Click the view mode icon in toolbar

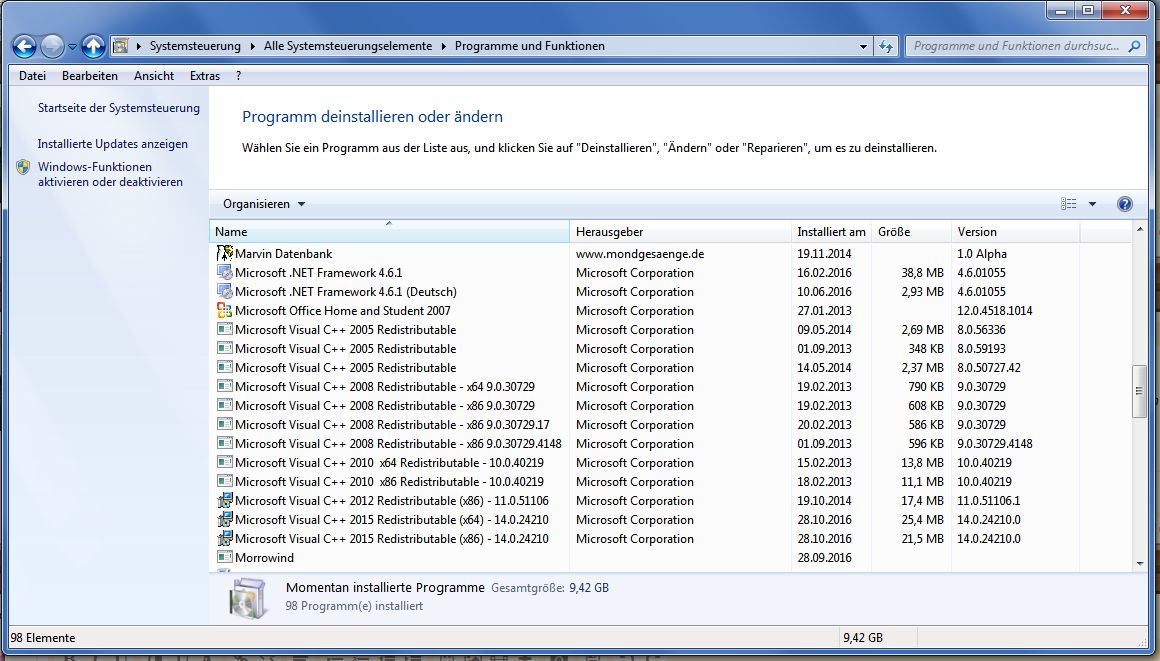[x=1069, y=204]
